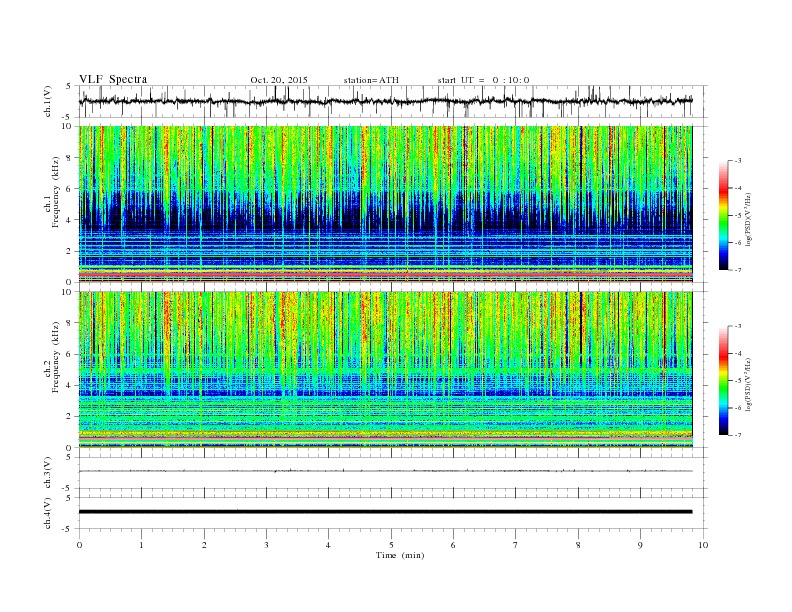
Task: Click the ch.3 voltage trace panel
Action: tap(393, 473)
